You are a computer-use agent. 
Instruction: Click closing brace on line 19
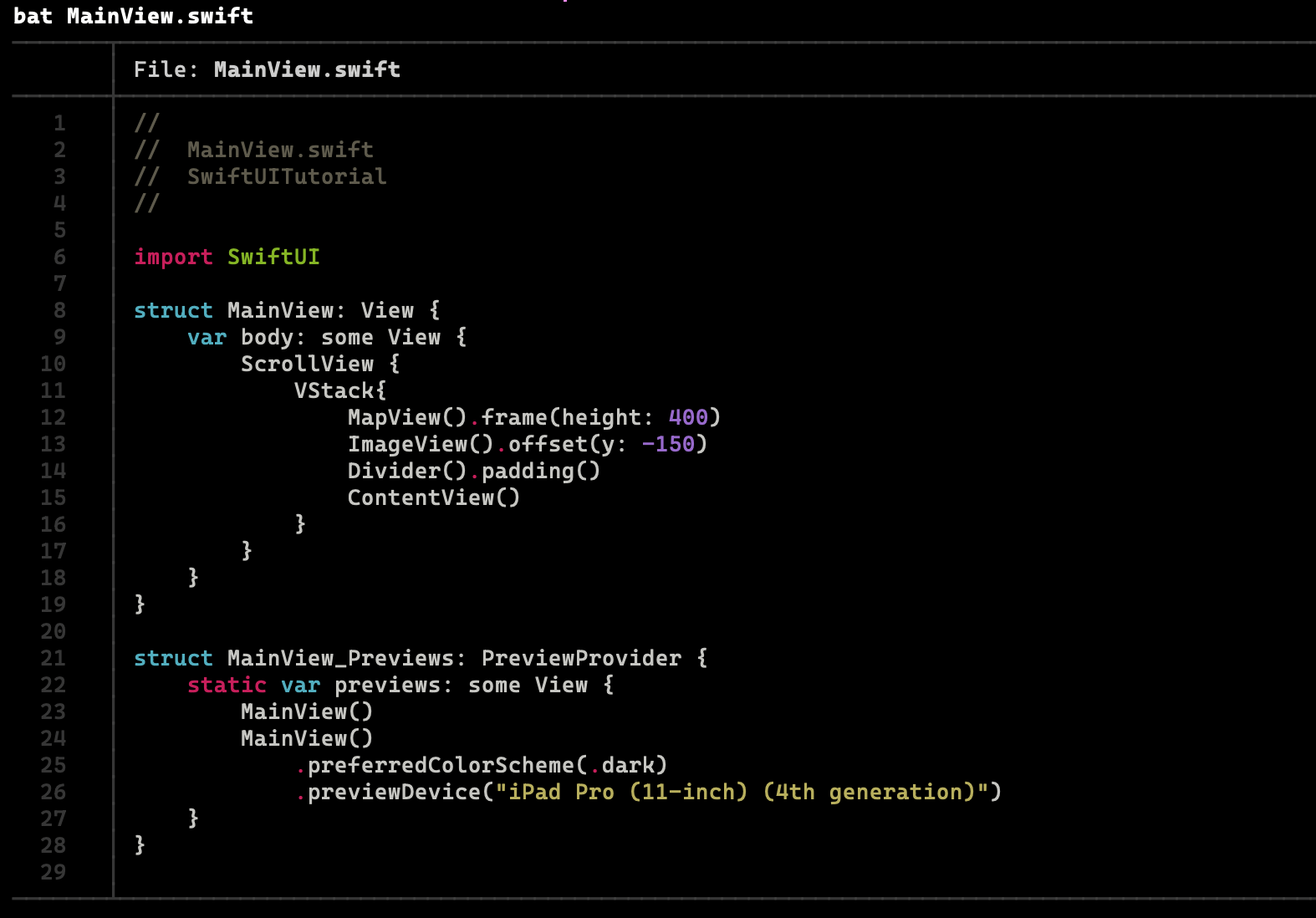click(140, 604)
